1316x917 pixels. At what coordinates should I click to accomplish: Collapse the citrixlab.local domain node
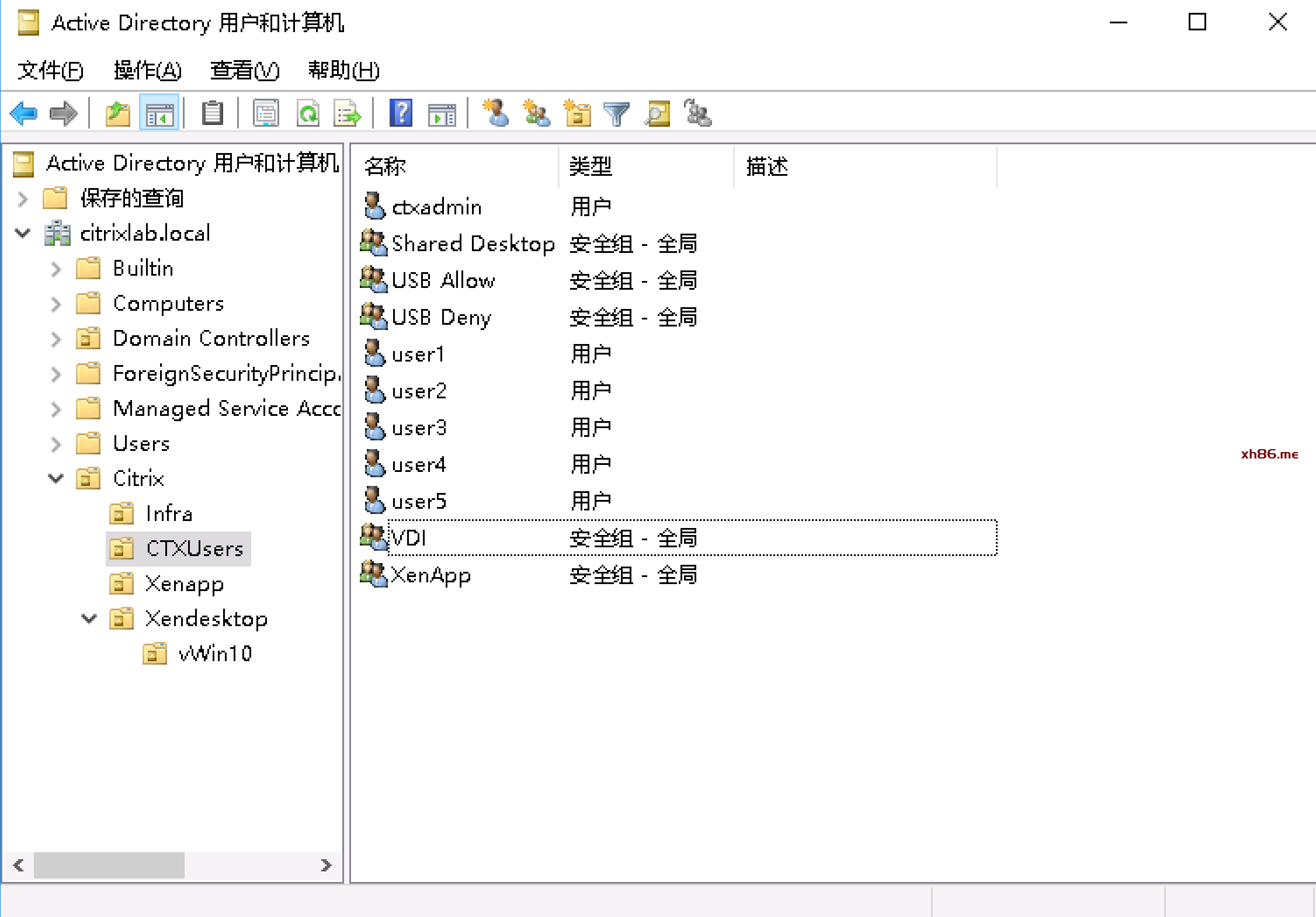point(22,234)
